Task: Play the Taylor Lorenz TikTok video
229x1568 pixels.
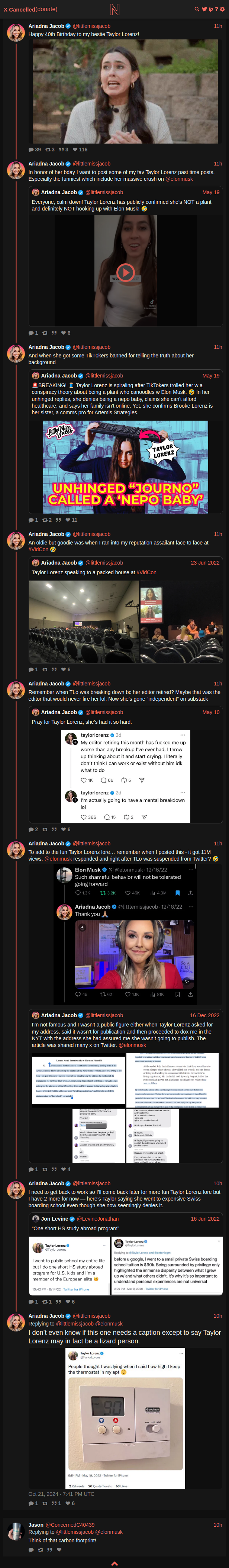Action: (125, 272)
